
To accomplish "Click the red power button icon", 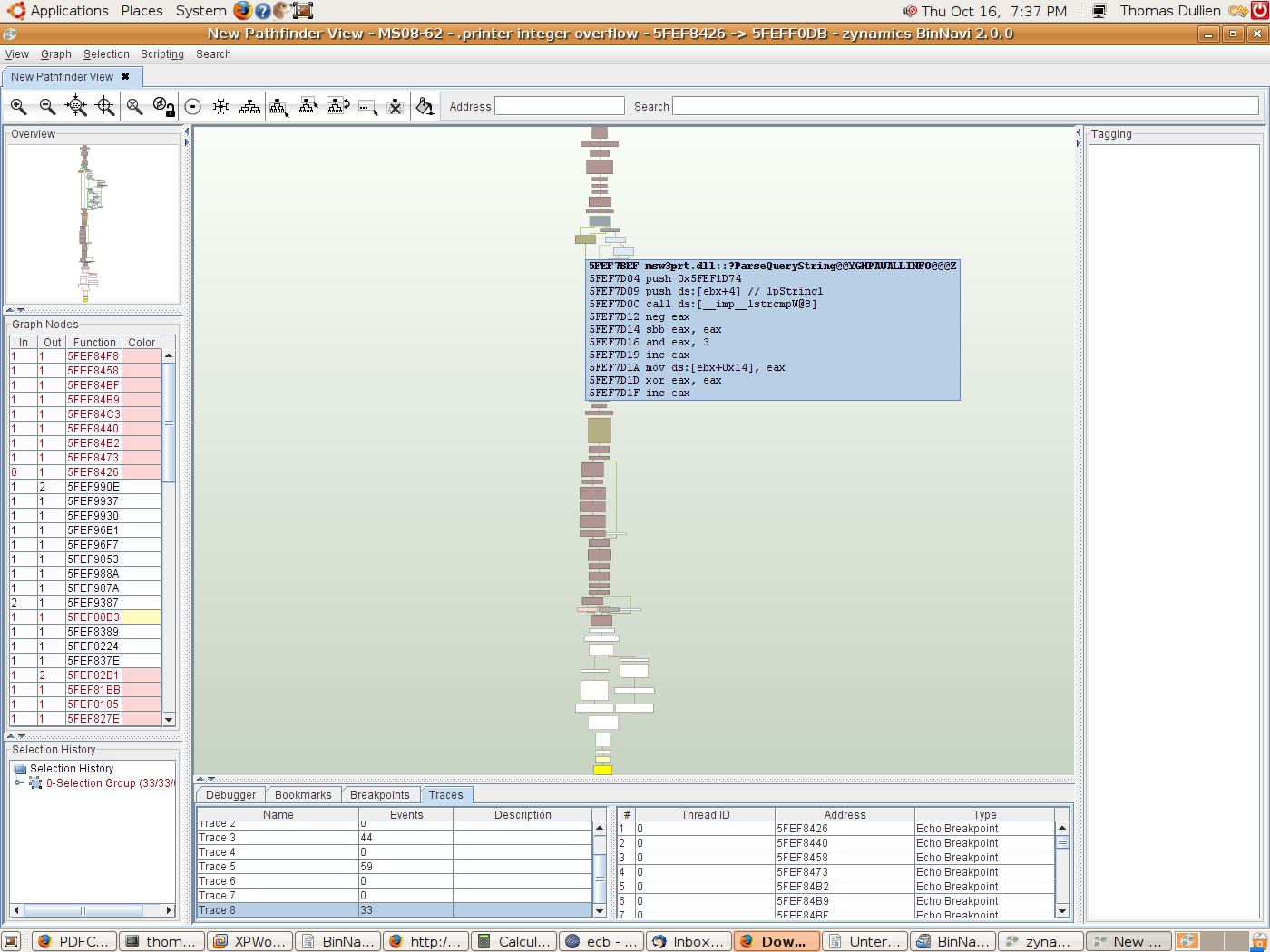I will [x=1259, y=11].
